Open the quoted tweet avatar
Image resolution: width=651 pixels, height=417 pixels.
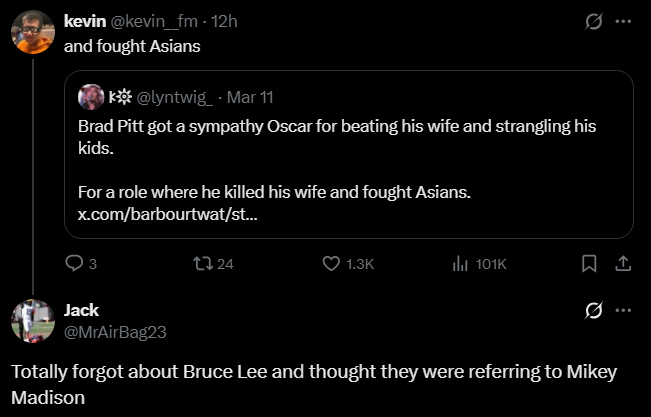click(91, 97)
